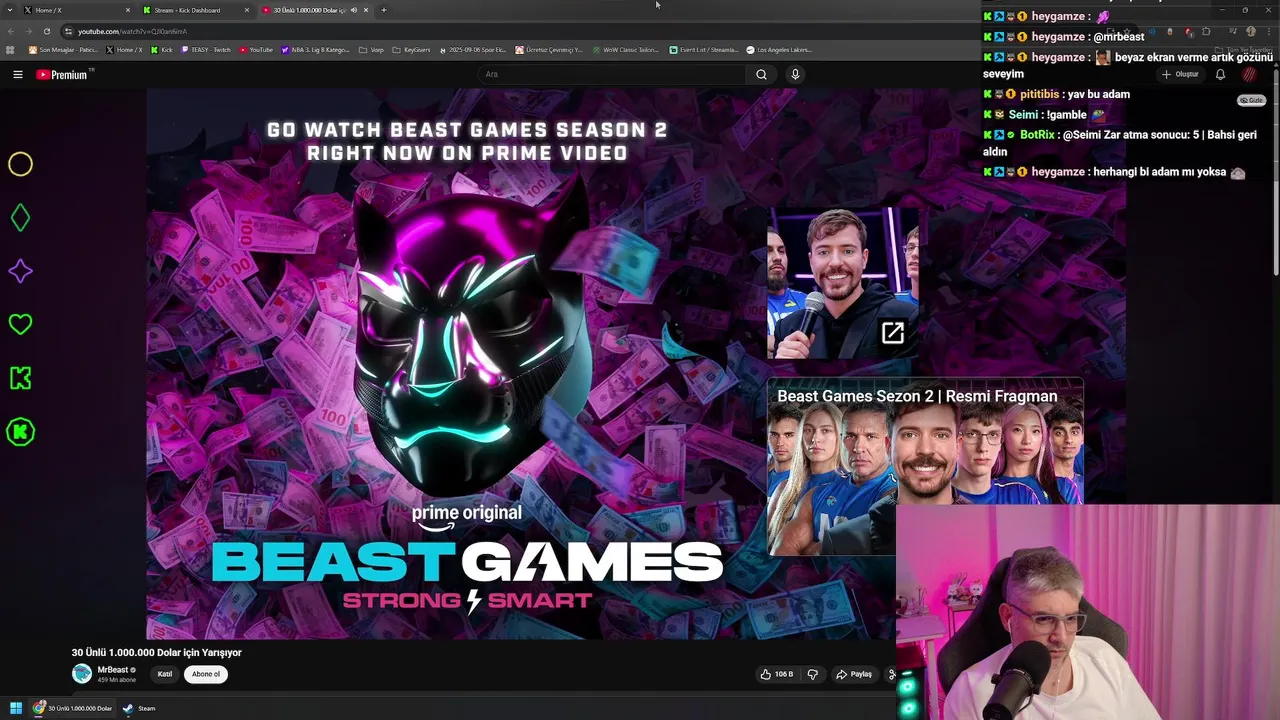Open '2025-09-06 Spor Ek...' bookmark
This screenshot has width=1280, height=720.
[x=472, y=50]
